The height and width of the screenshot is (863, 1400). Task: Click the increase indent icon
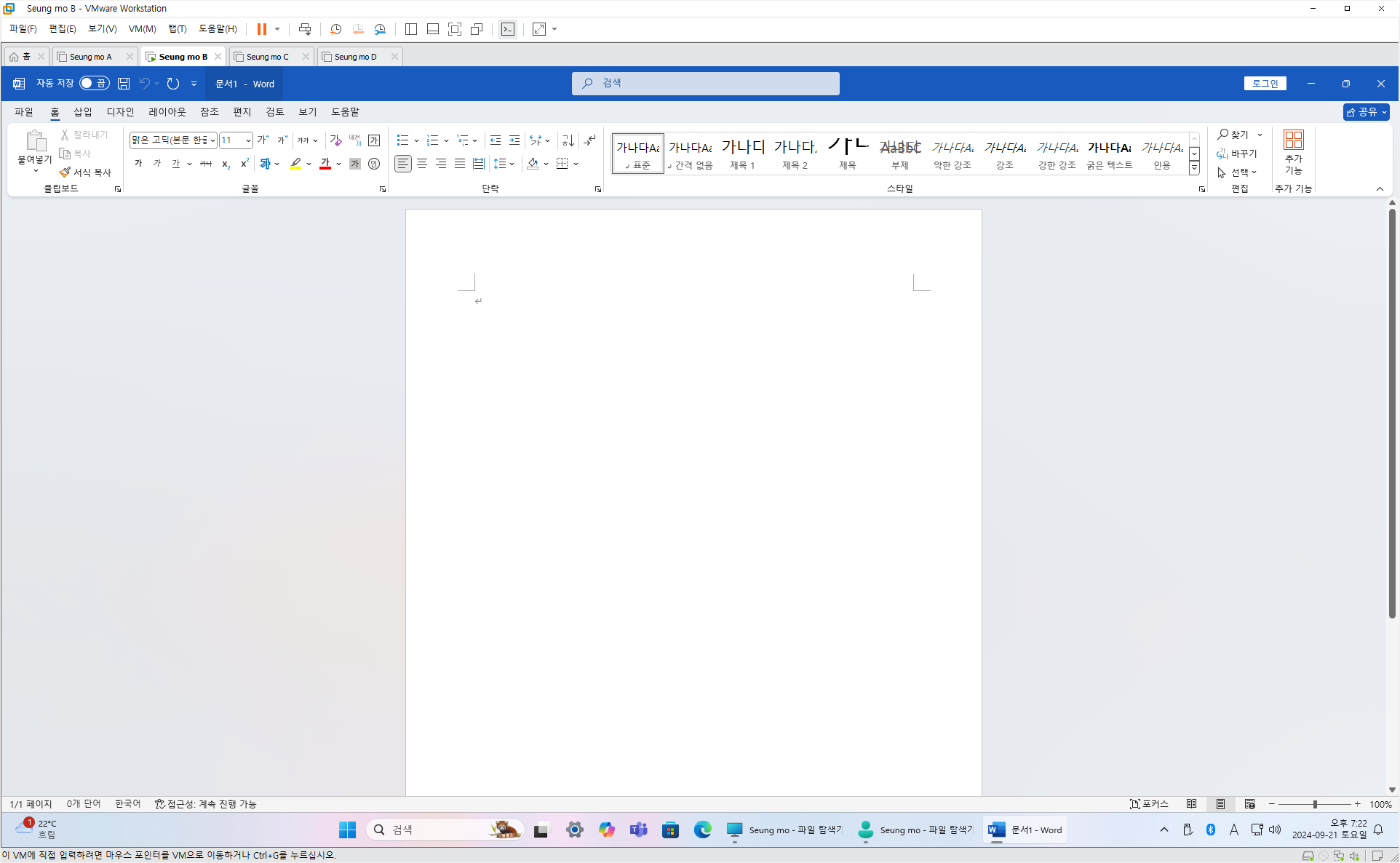tap(514, 140)
